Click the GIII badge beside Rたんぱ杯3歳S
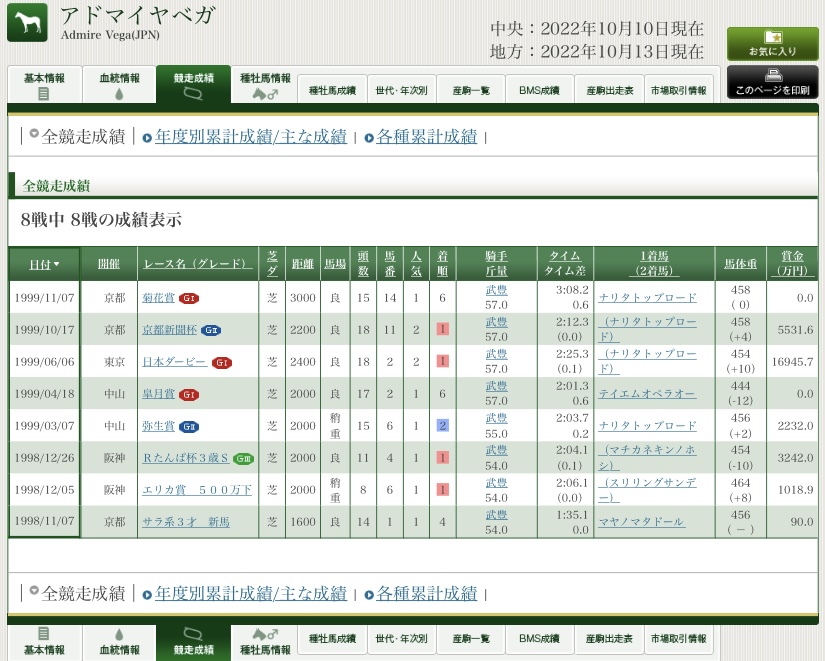This screenshot has height=661, width=825. pos(243,458)
